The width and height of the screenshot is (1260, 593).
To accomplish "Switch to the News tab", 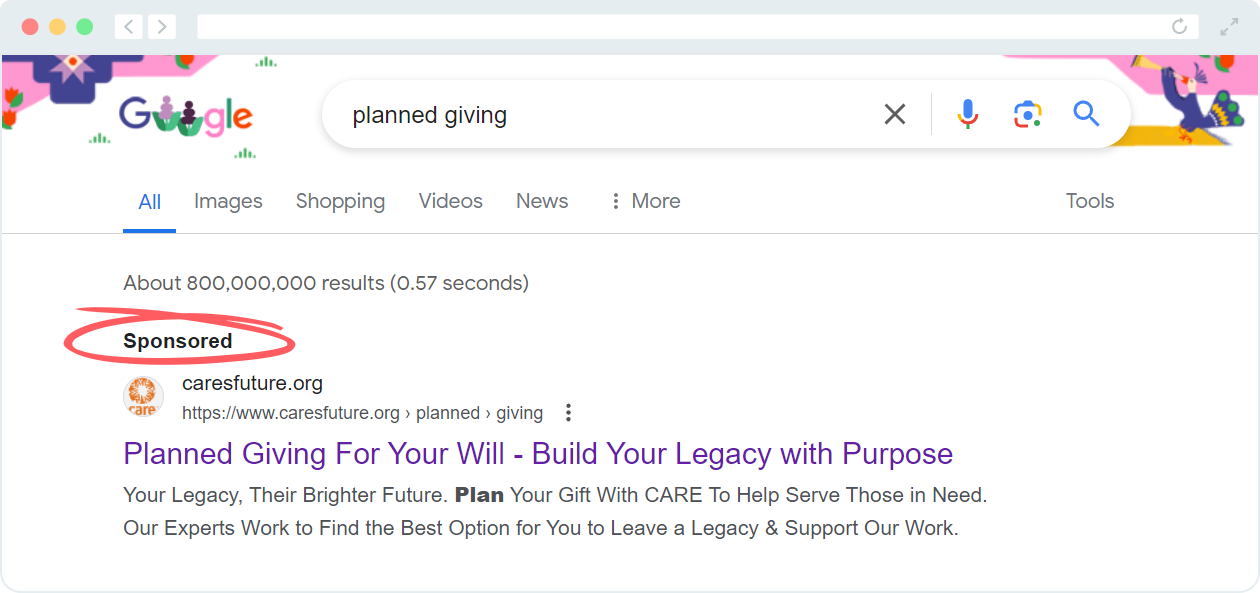I will (541, 201).
